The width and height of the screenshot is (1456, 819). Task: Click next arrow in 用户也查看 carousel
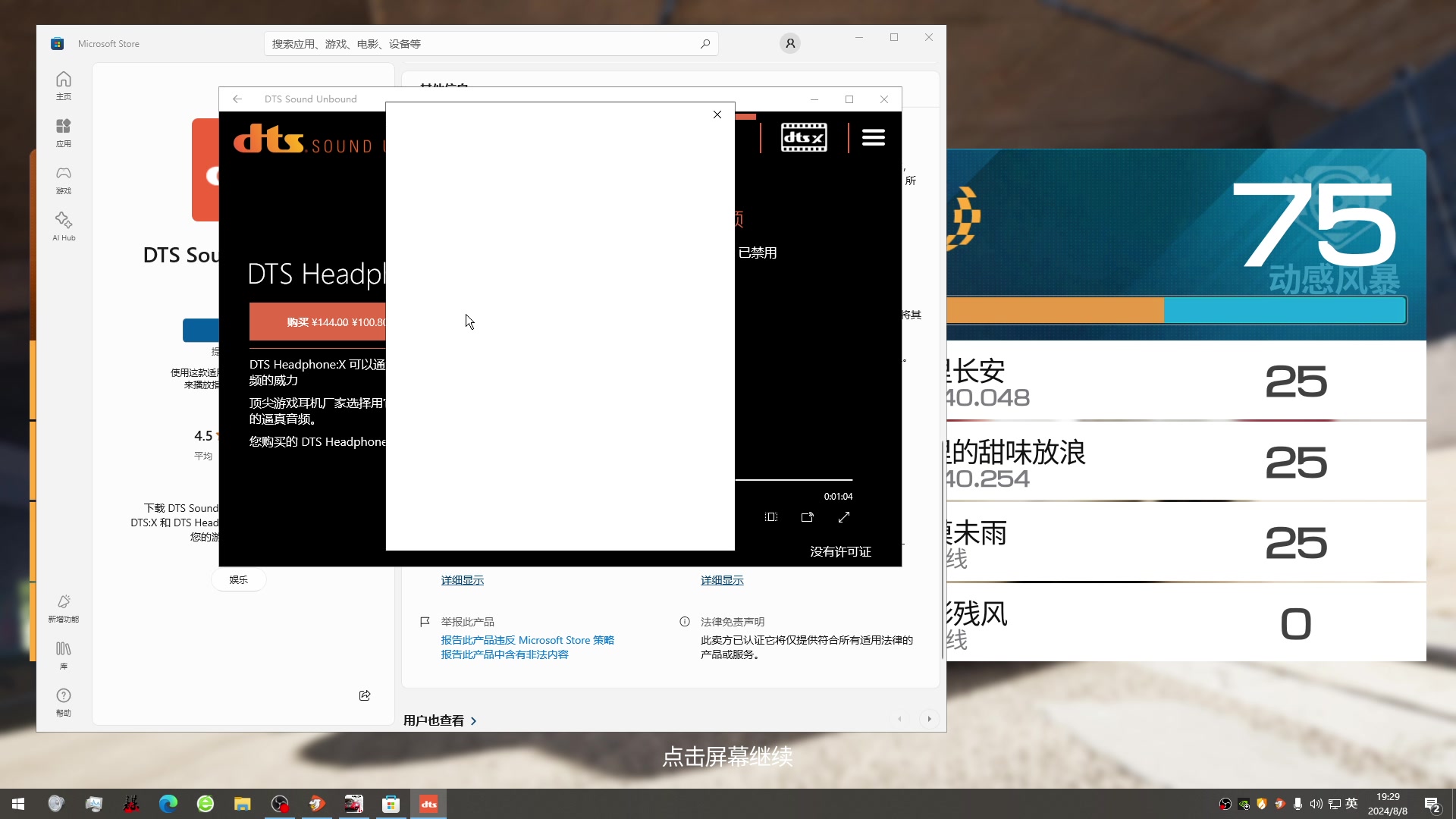coord(929,719)
